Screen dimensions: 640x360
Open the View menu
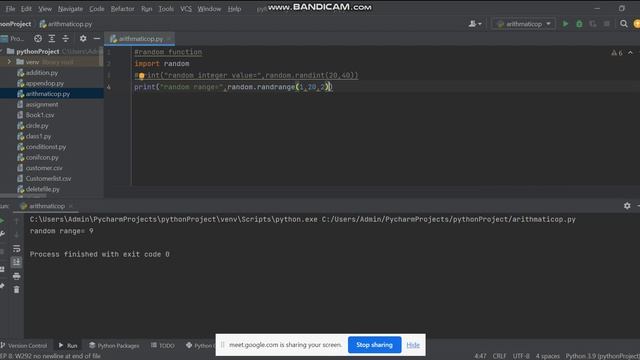pyautogui.click(x=45, y=9)
